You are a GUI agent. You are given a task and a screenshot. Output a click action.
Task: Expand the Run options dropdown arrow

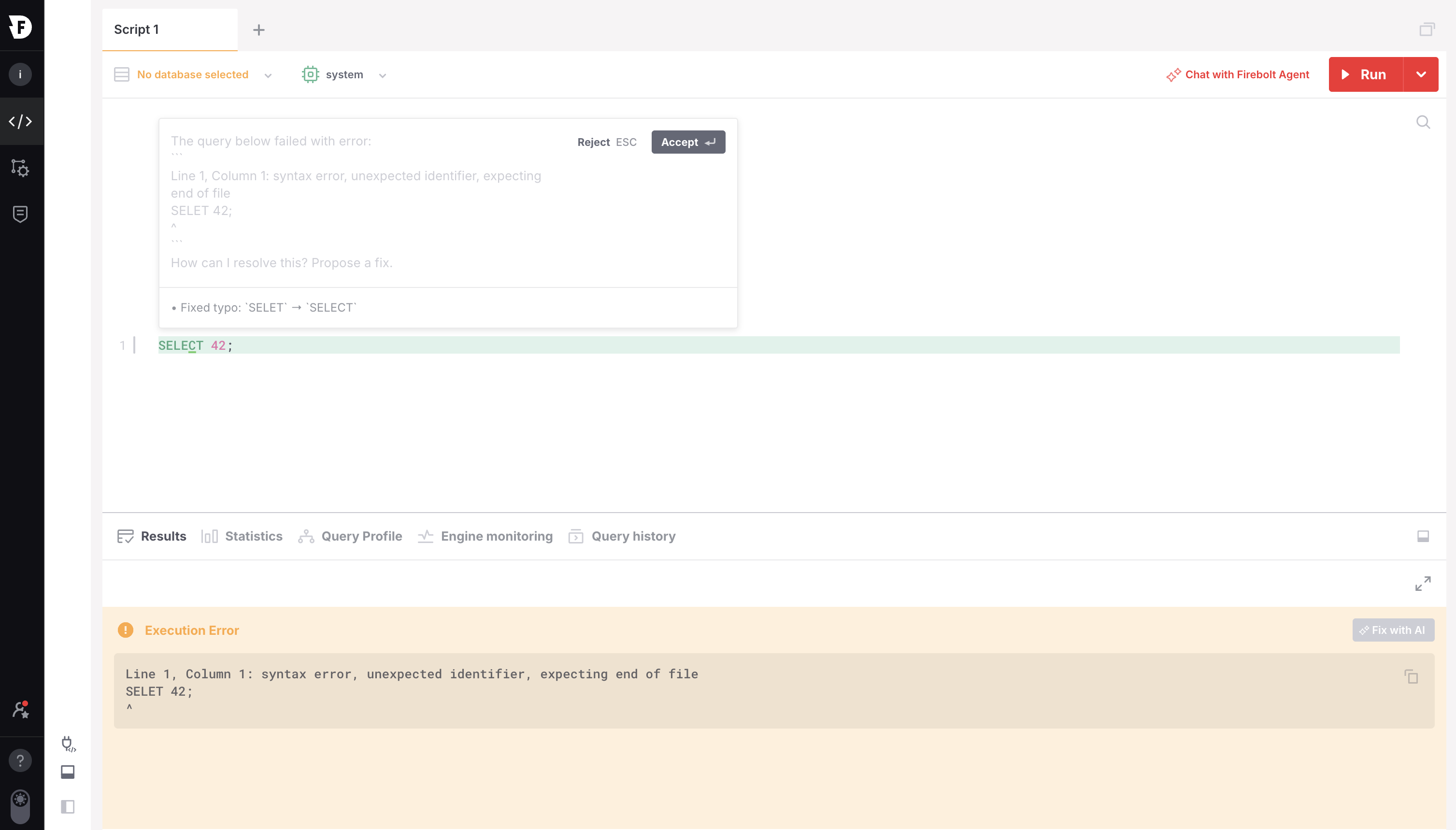coord(1421,75)
